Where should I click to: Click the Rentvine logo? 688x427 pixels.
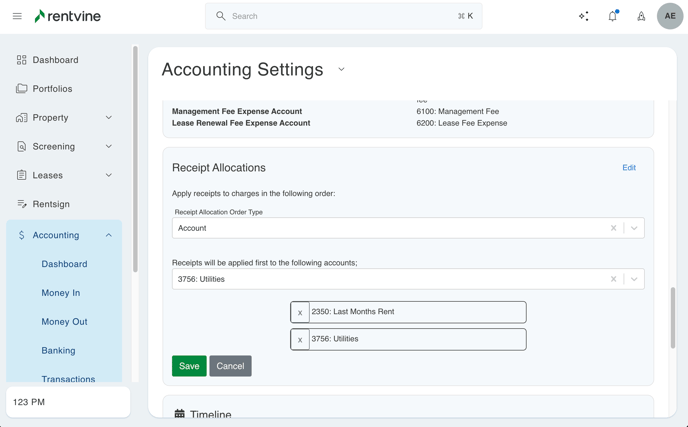pos(68,16)
